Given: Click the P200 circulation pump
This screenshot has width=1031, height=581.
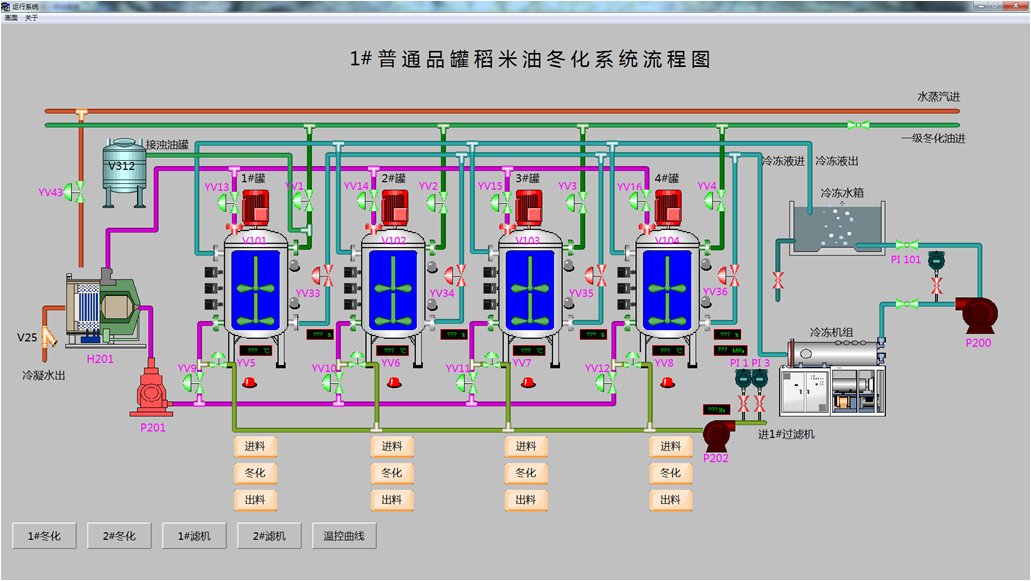Looking at the screenshot, I should (x=974, y=312).
